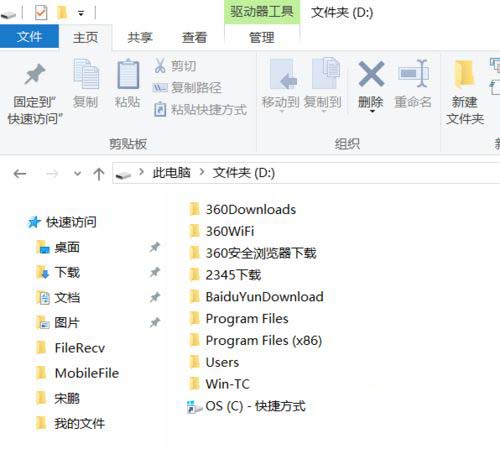Click the folder icon in quick access toolbar

click(62, 13)
